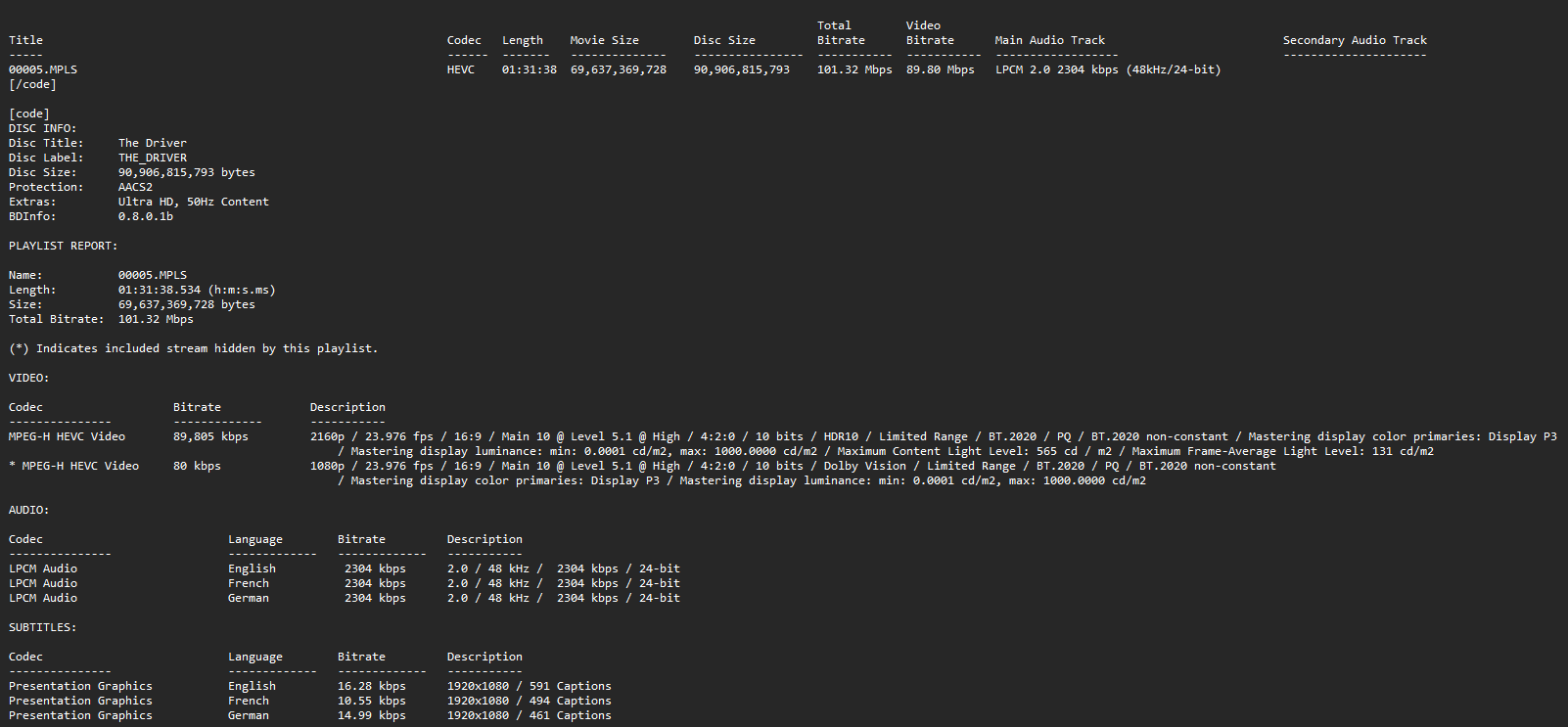This screenshot has width=1568, height=727.
Task: Click the VIDEO section heading
Action: tap(28, 378)
